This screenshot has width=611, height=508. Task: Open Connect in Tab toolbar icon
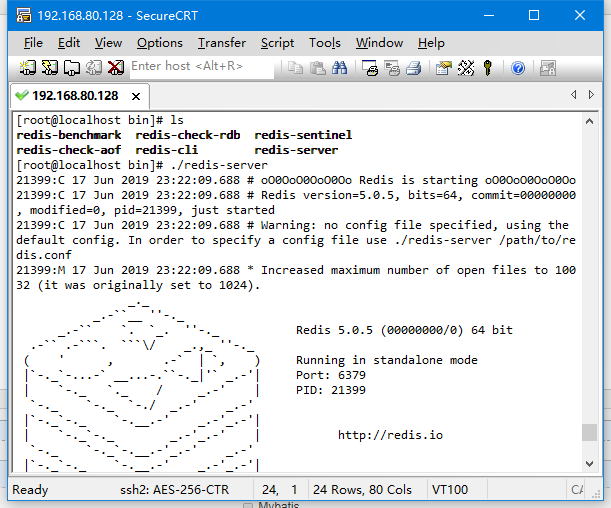pos(72,68)
